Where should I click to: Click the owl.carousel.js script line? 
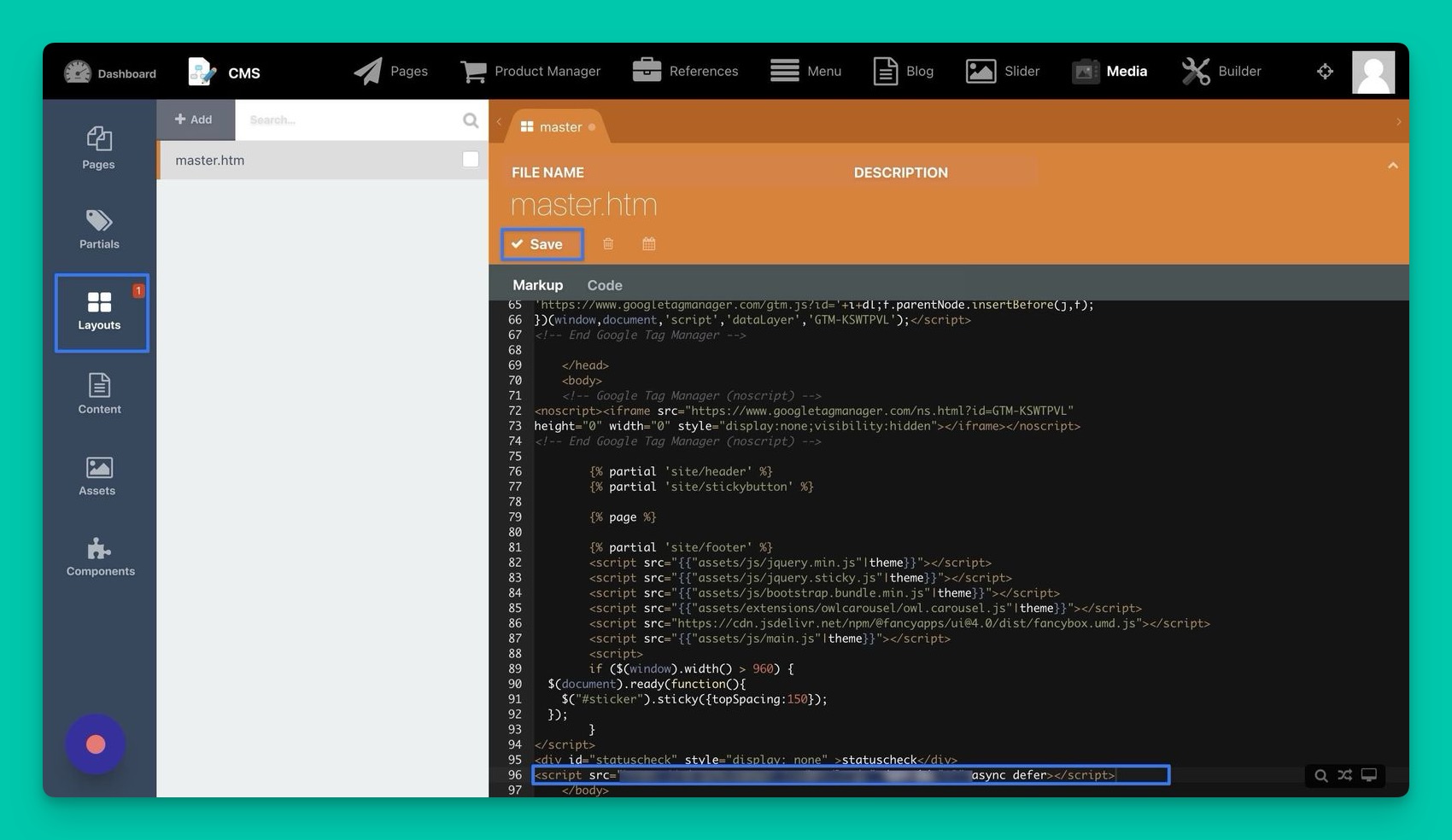[865, 609]
